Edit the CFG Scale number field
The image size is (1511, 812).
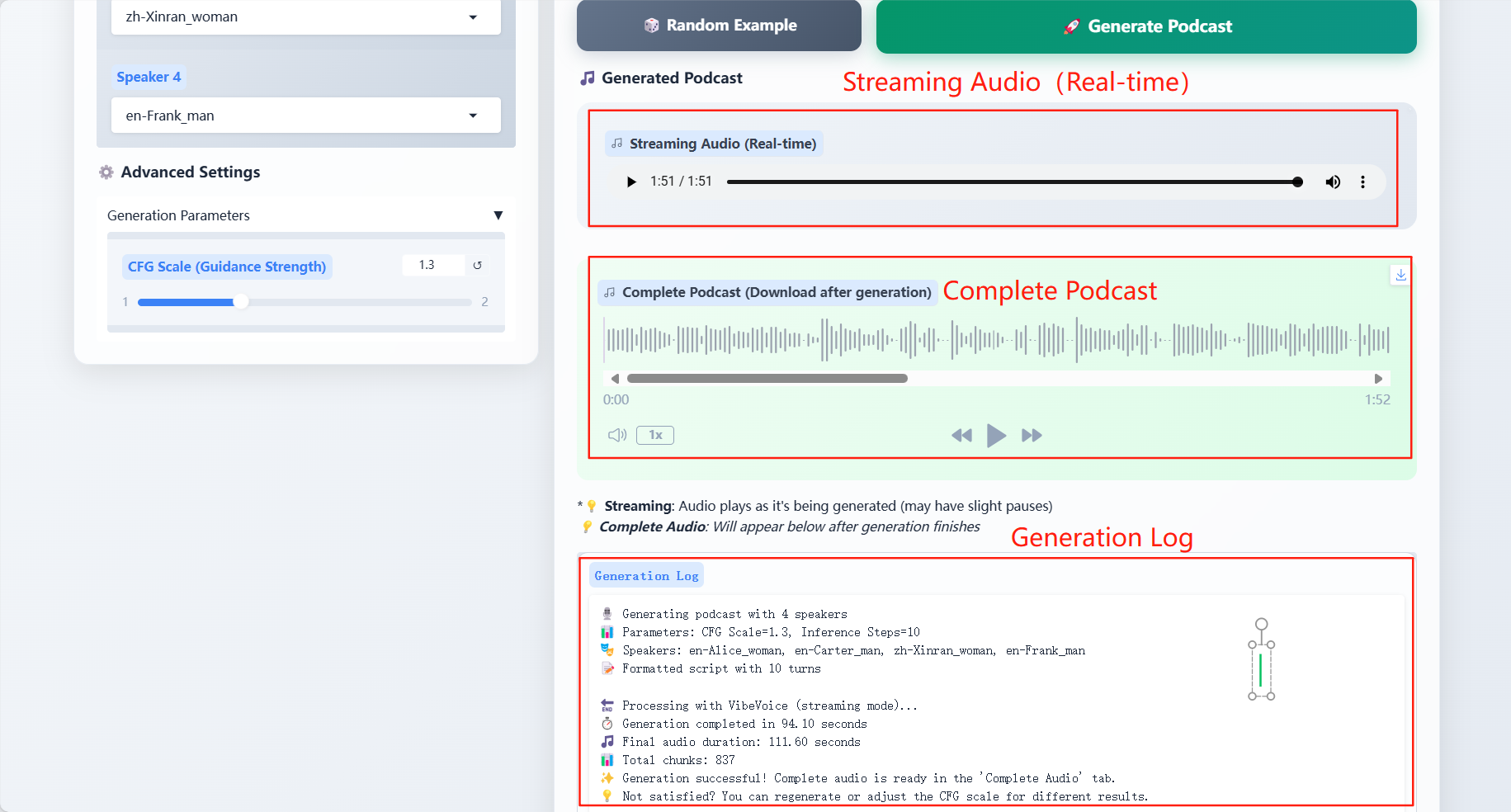(432, 265)
